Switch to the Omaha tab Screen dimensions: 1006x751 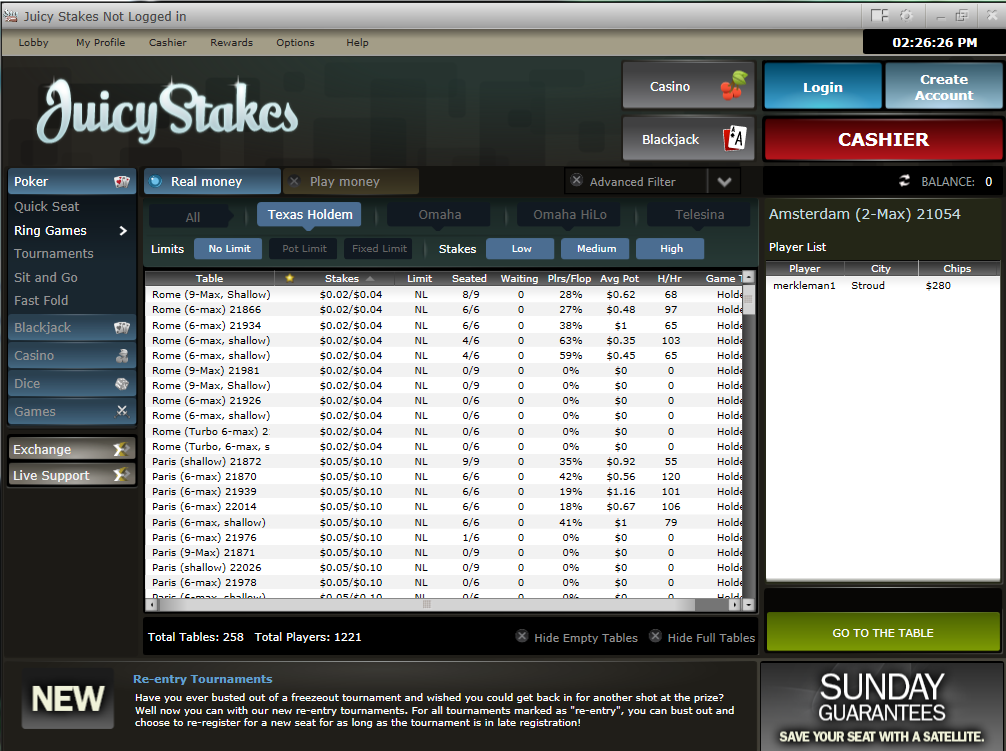(x=439, y=214)
